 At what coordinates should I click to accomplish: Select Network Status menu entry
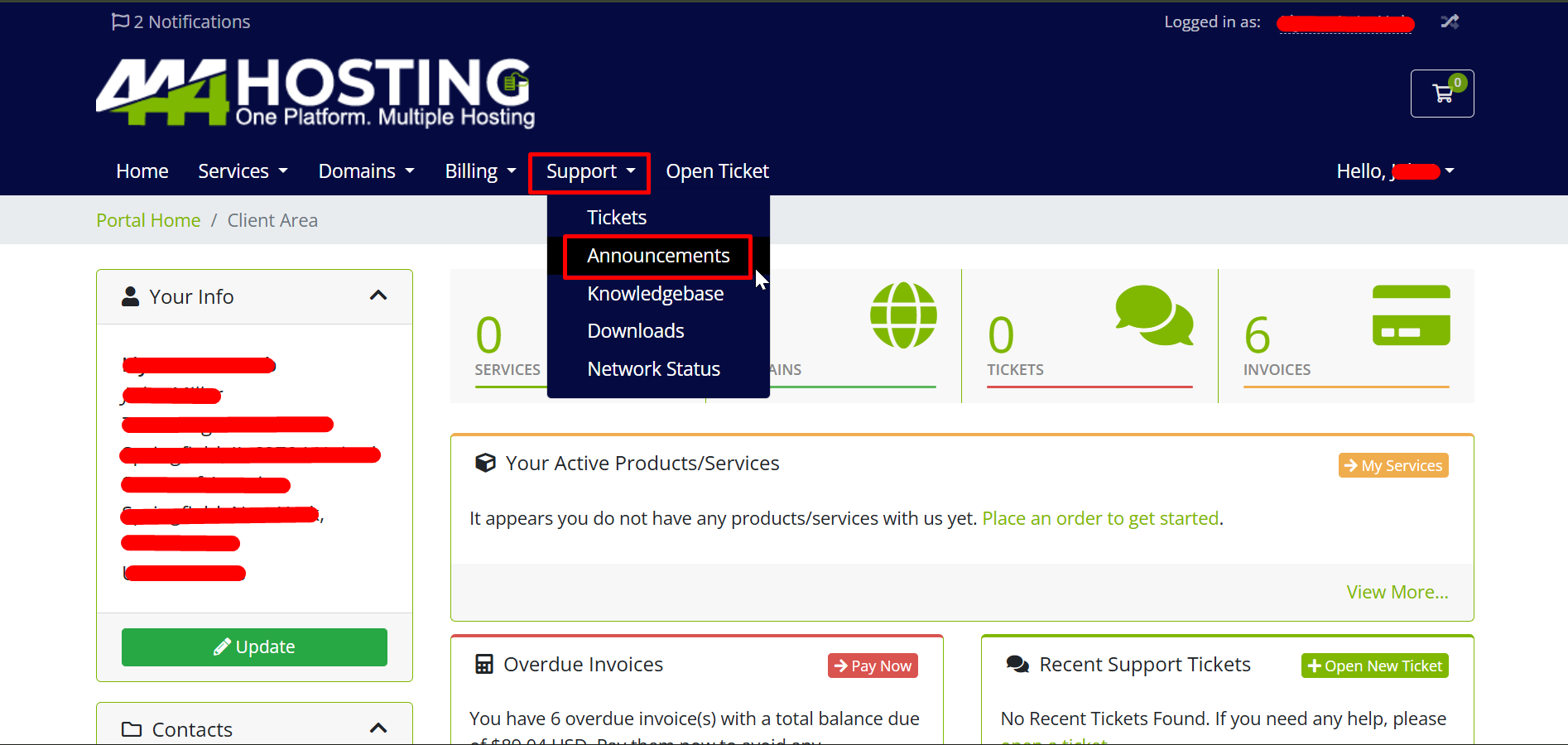(x=653, y=369)
